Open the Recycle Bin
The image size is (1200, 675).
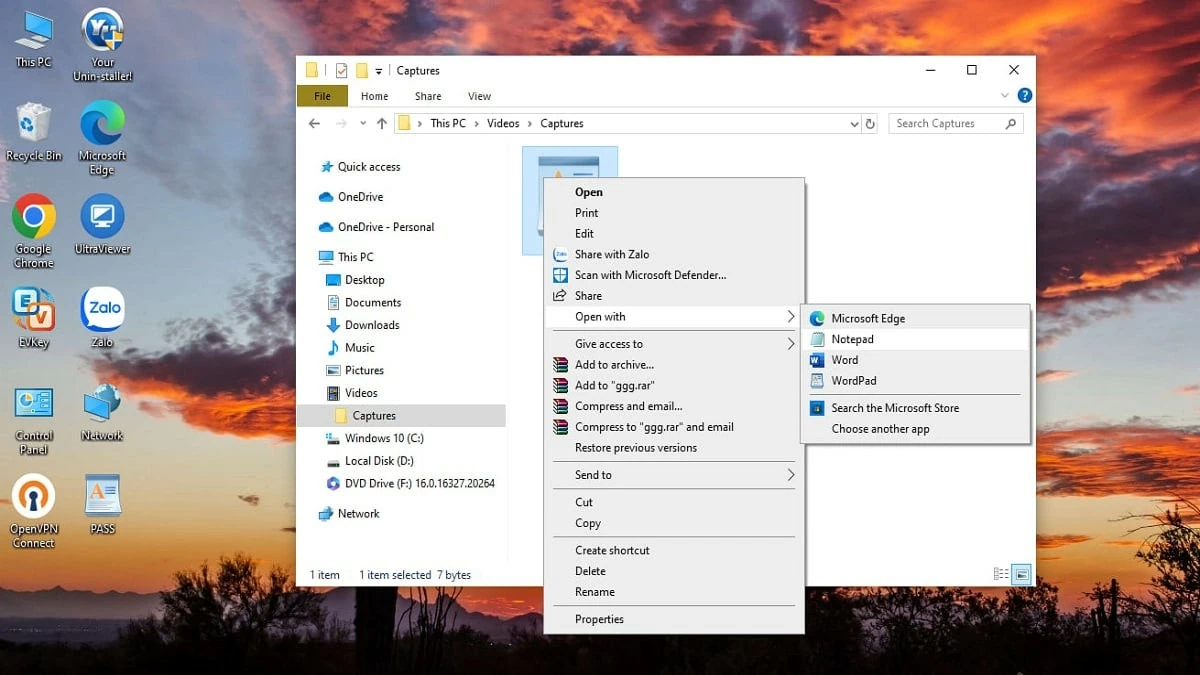coord(33,123)
